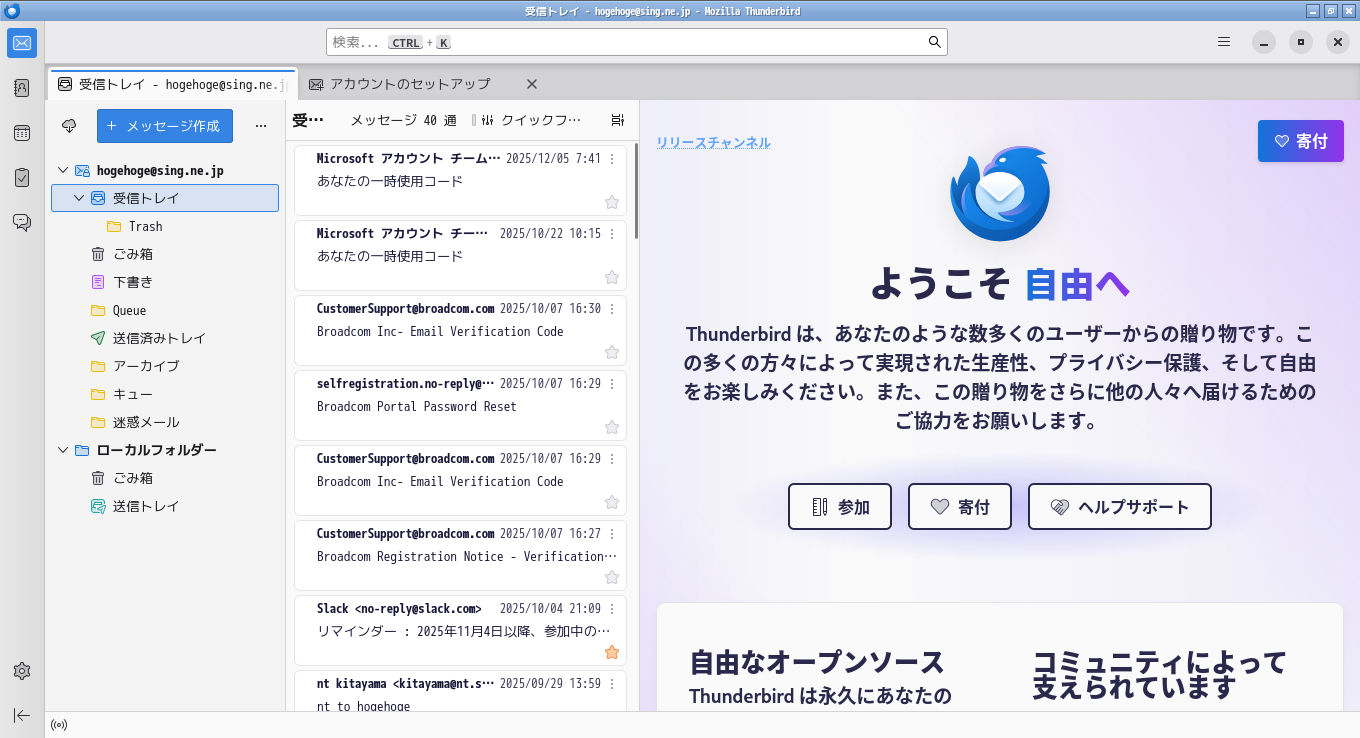This screenshot has height=738, width=1360.
Task: Open menu for 2025/10/22 Microsoft message
Action: [x=613, y=234]
